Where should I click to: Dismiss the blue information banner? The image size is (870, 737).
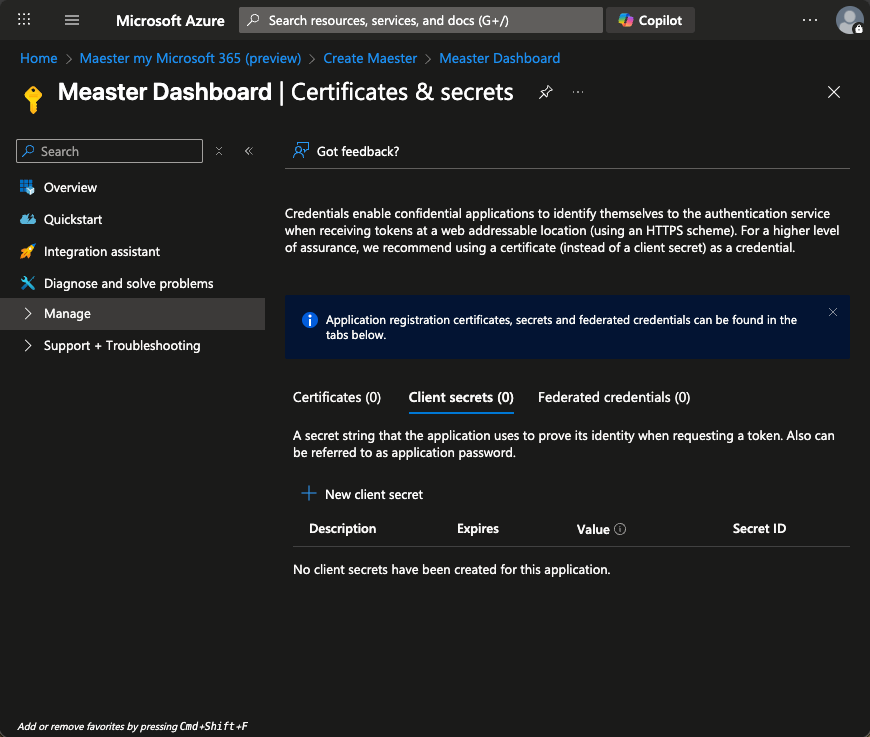coord(833,312)
